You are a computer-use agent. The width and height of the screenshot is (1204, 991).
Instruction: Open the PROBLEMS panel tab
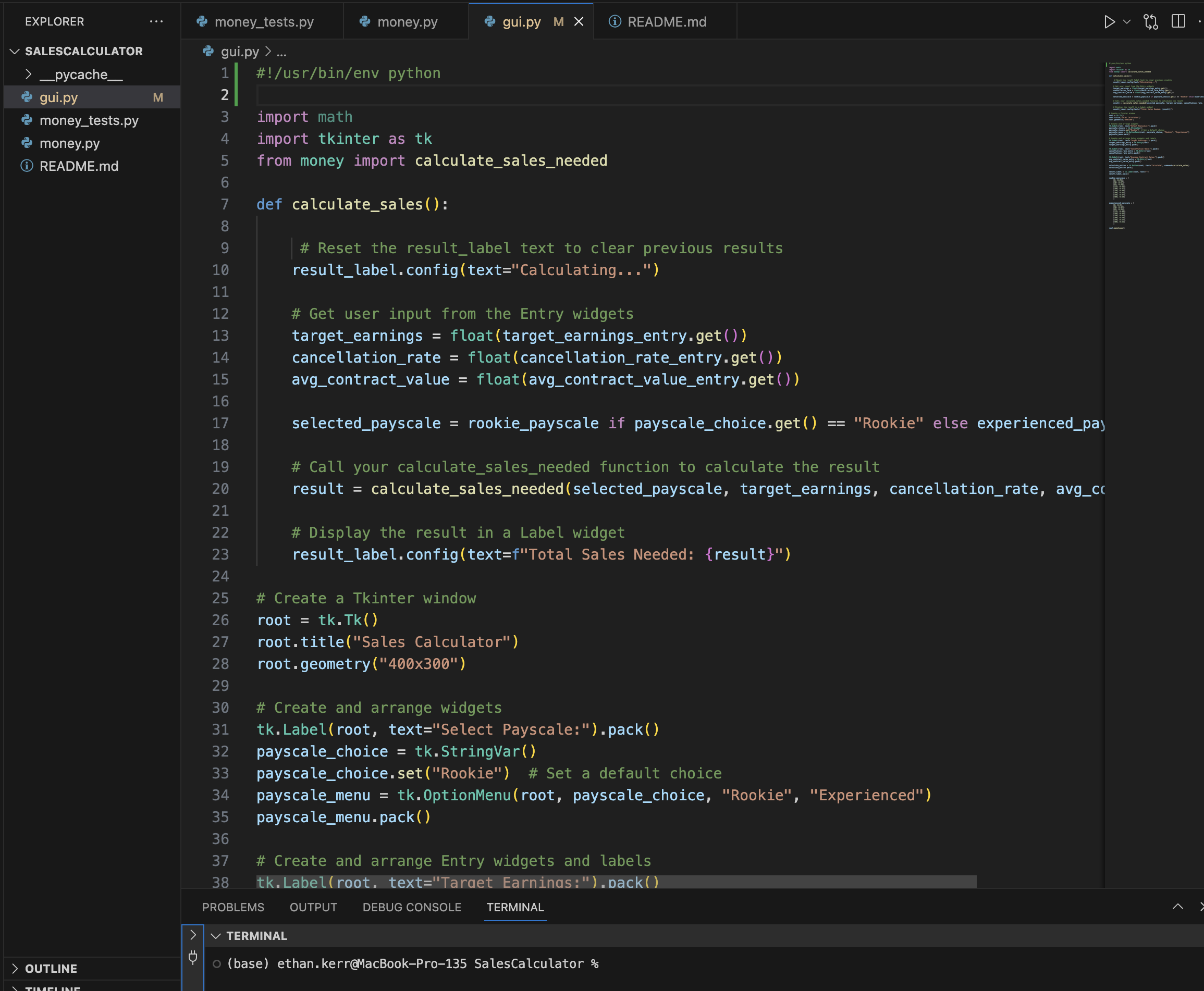pos(233,907)
